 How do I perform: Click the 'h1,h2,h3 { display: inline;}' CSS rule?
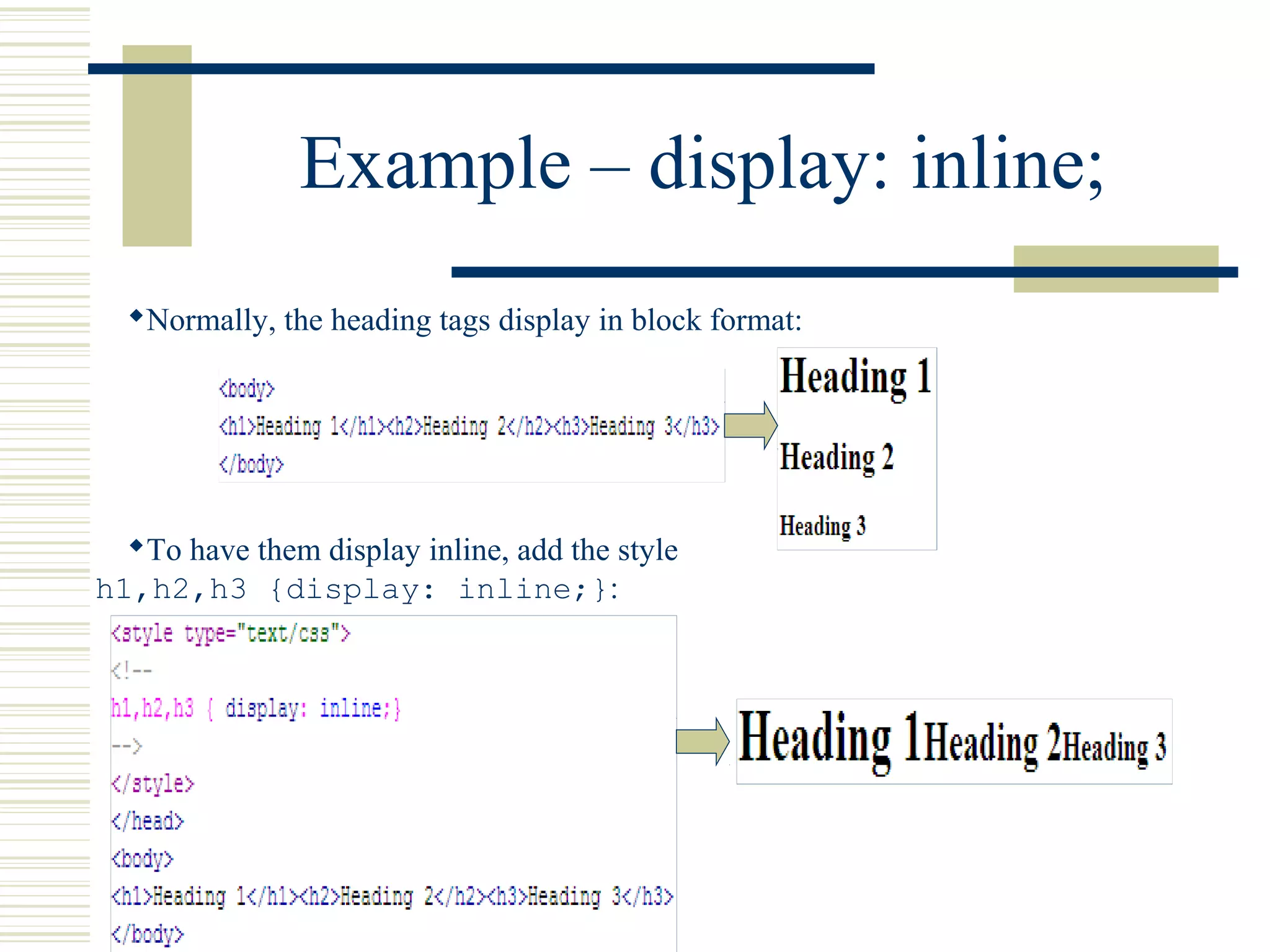tap(255, 709)
